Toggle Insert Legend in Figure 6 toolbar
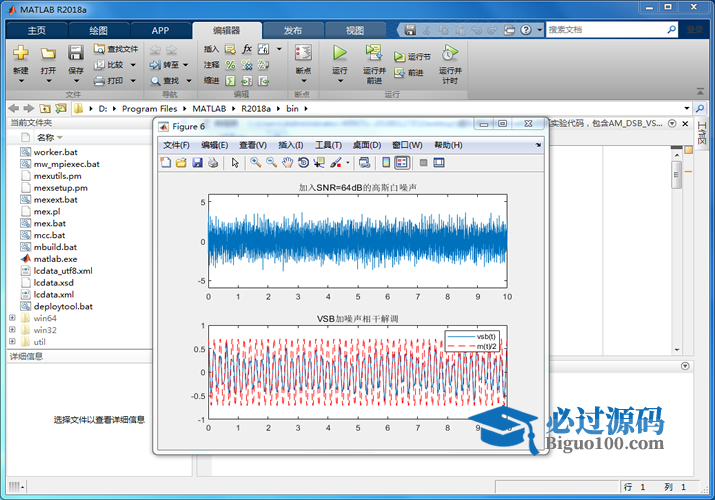 pos(402,163)
